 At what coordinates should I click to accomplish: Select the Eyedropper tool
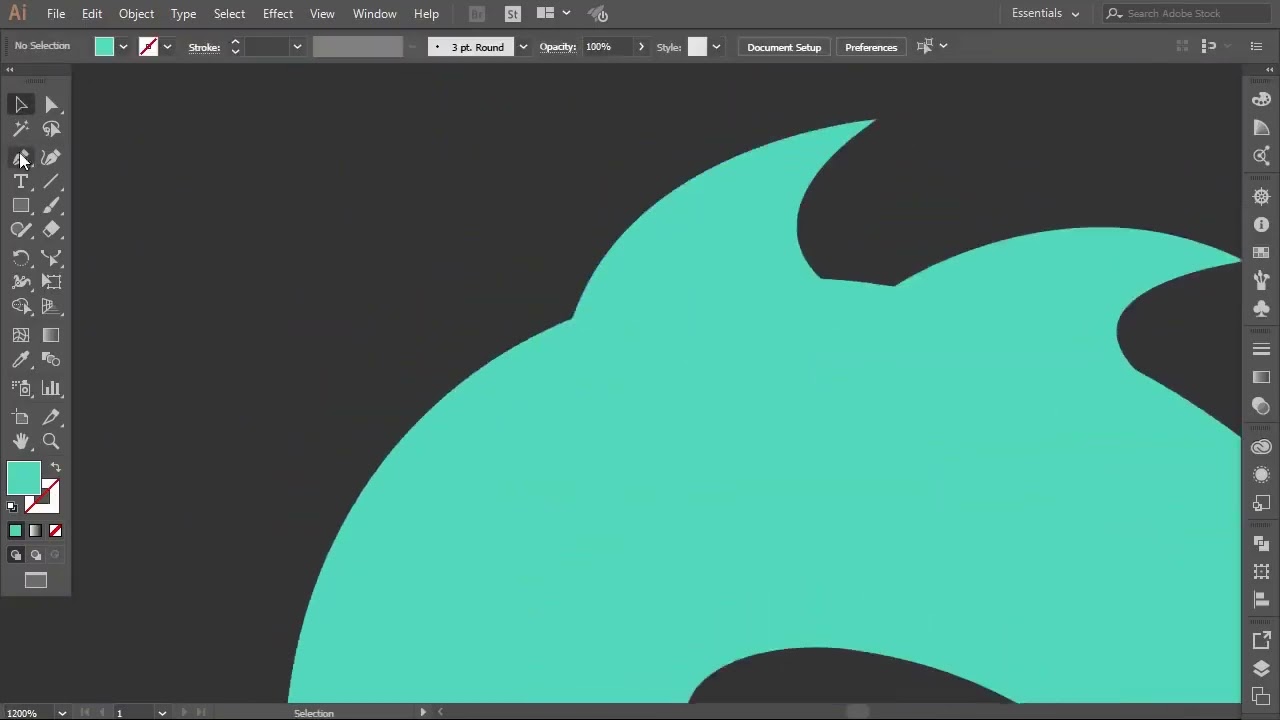coord(21,360)
